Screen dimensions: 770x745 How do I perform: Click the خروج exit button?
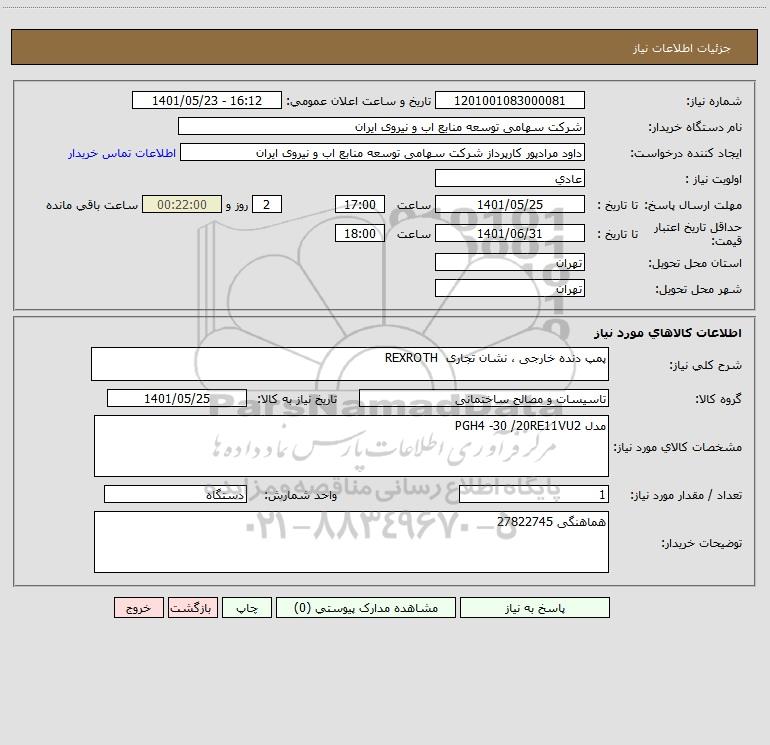click(138, 608)
